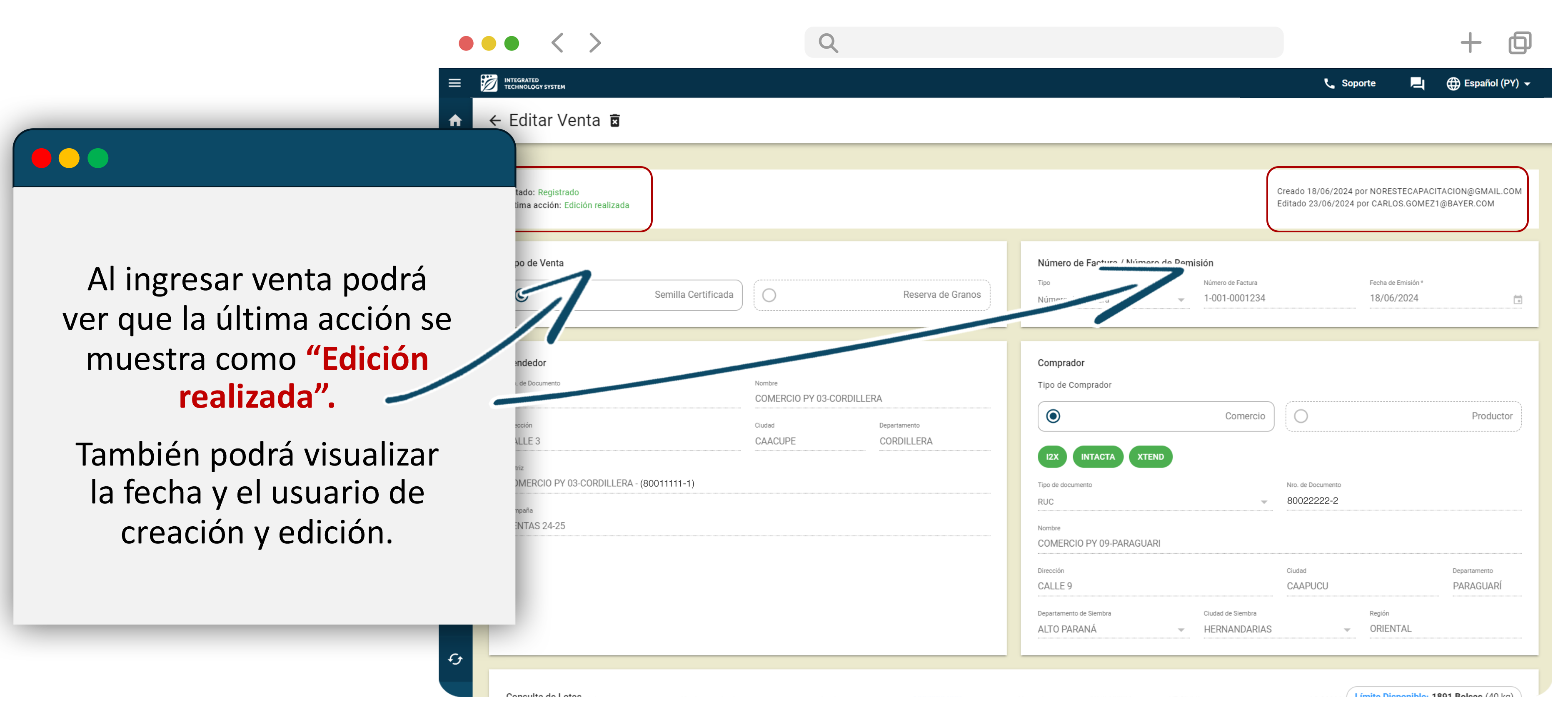The width and height of the screenshot is (1568, 712).
Task: Expand the Tipo de documento RUC dropdown
Action: pos(1263,502)
